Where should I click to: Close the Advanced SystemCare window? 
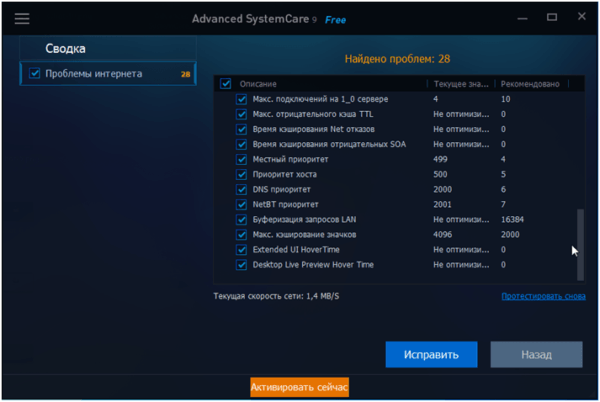(581, 16)
